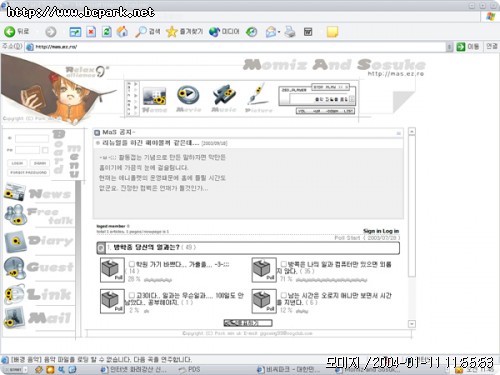This screenshot has width=500, height=375.
Task: Go to the browser Home page icon
Action: pyautogui.click(x=122, y=32)
